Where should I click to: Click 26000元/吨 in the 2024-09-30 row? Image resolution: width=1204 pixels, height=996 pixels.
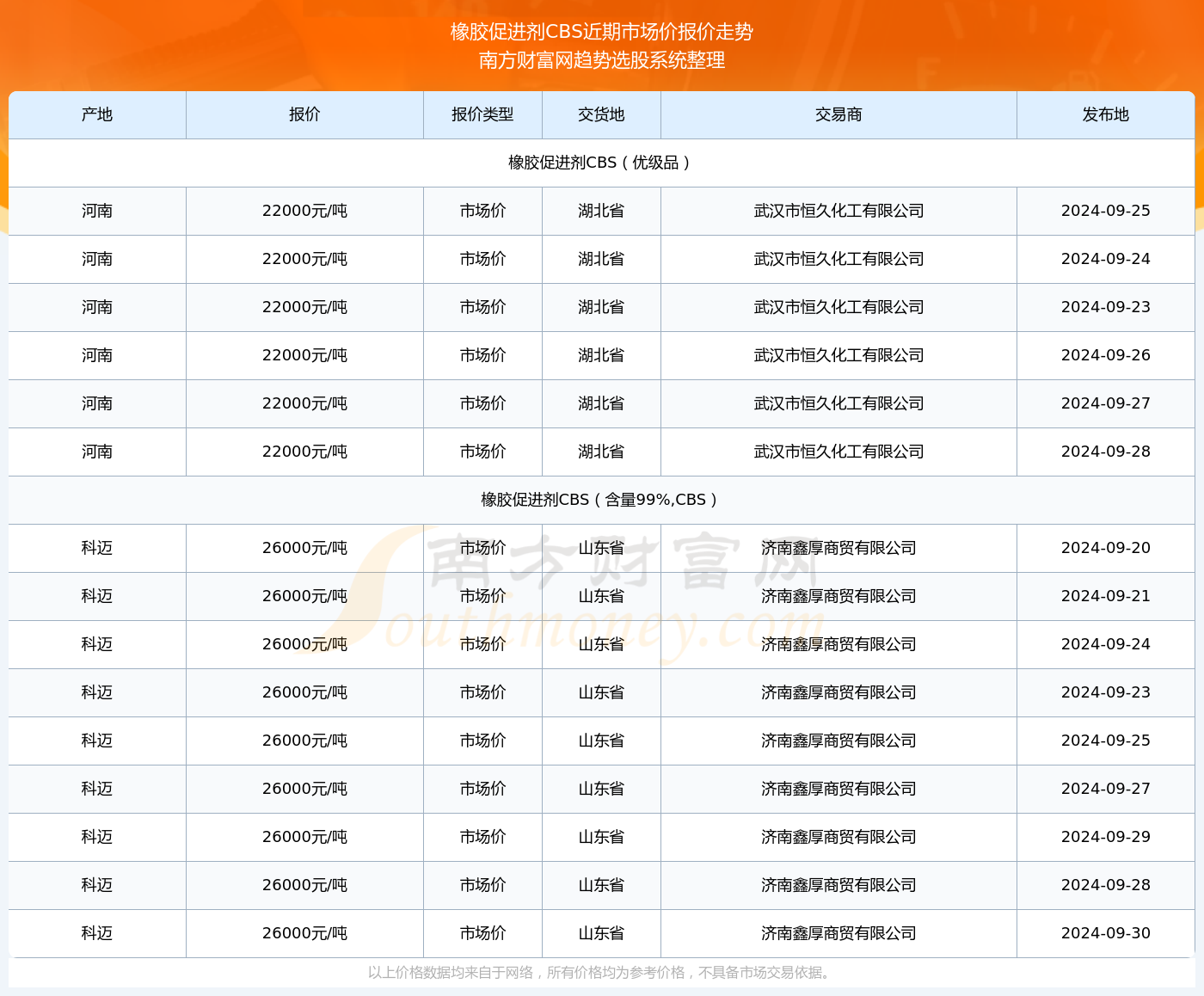tap(304, 933)
